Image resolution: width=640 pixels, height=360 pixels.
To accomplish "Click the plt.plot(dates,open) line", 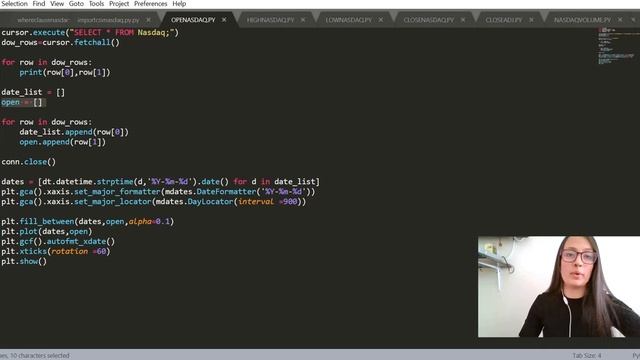I will (47, 231).
